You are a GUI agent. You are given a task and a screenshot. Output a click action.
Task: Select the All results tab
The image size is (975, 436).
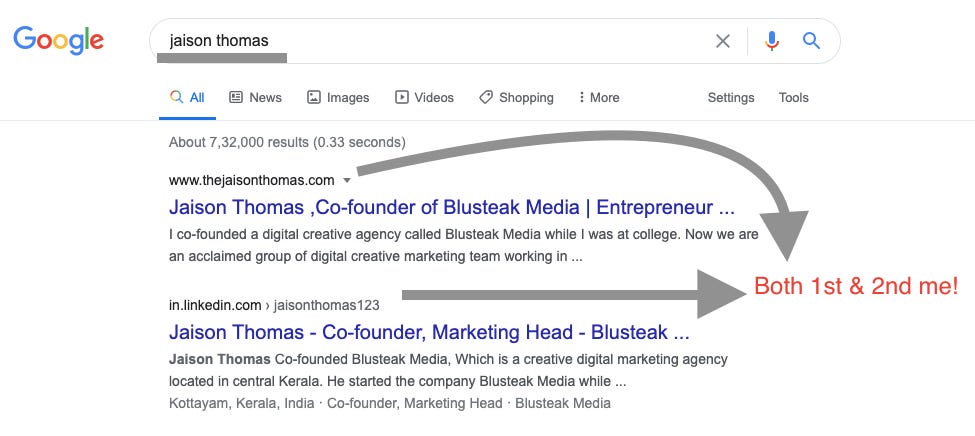coord(187,98)
